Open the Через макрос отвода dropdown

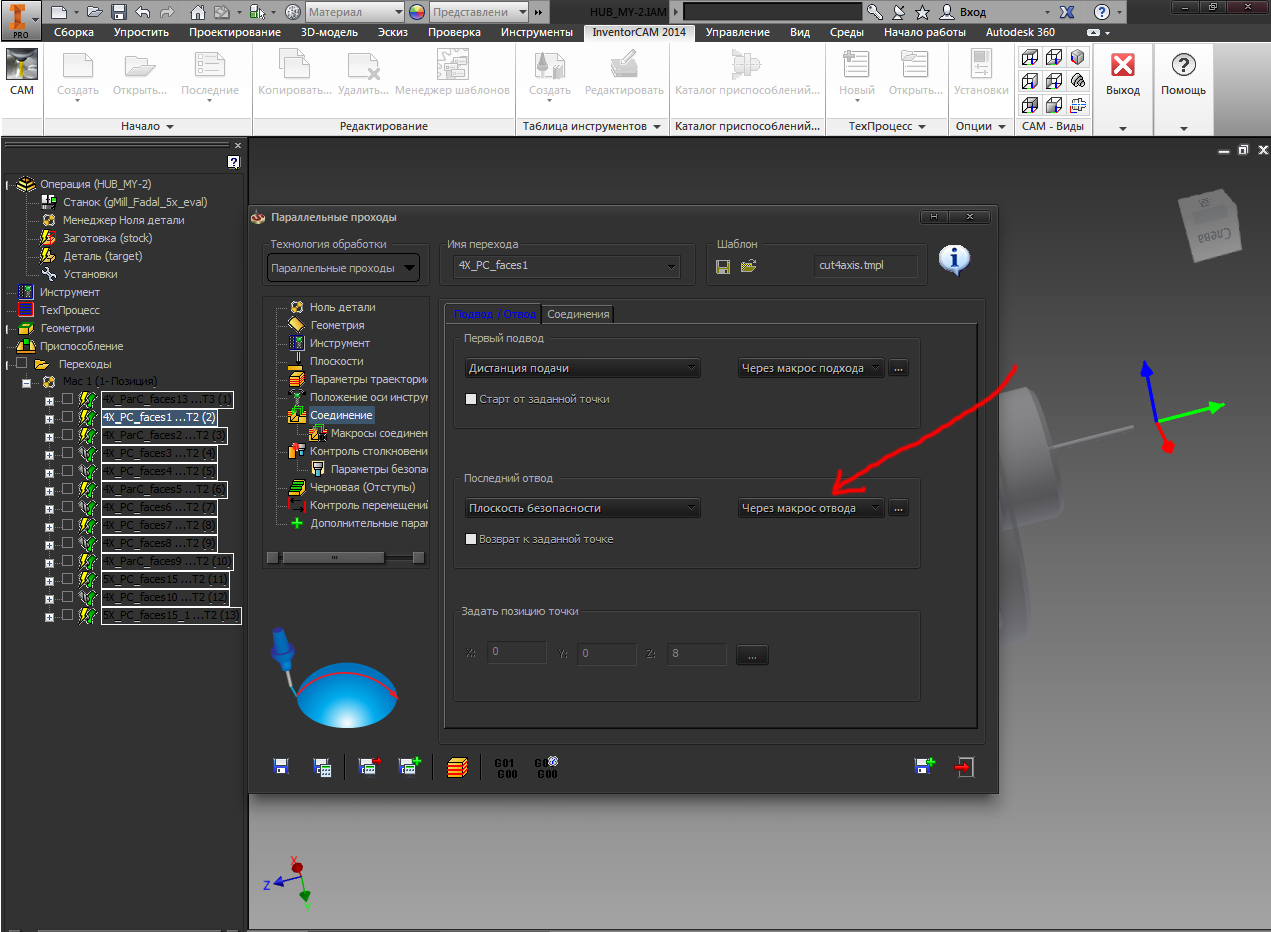(811, 508)
